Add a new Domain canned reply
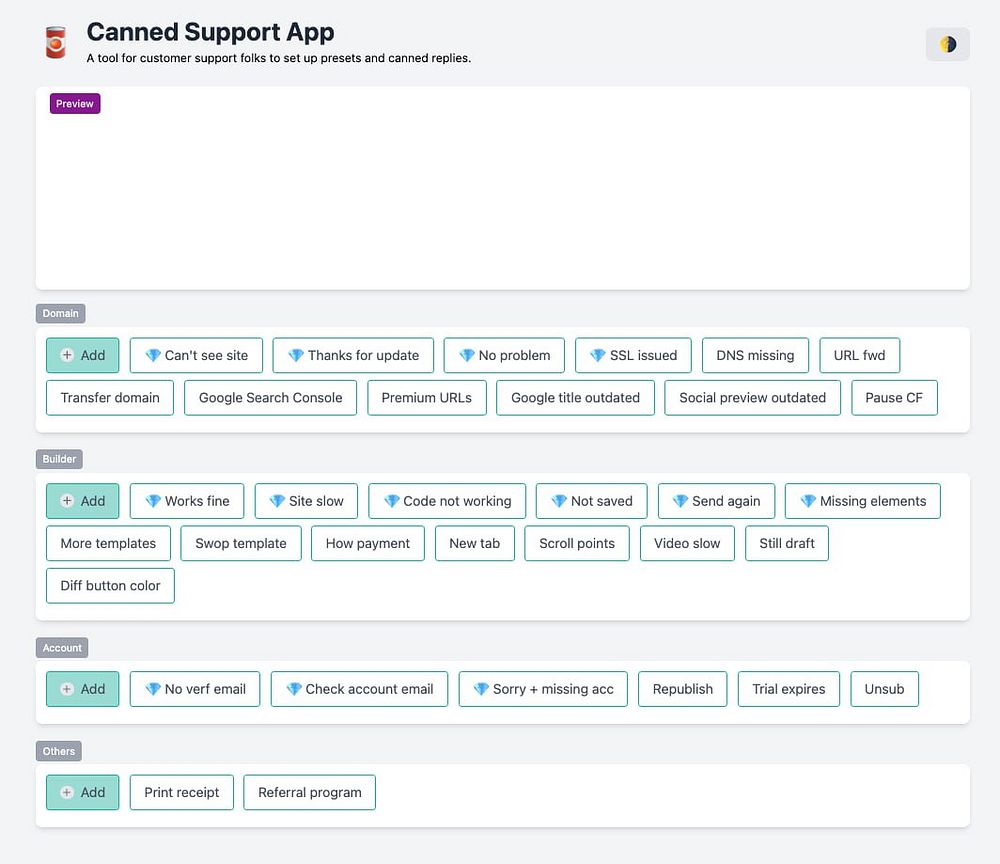The height and width of the screenshot is (864, 1000). click(82, 355)
